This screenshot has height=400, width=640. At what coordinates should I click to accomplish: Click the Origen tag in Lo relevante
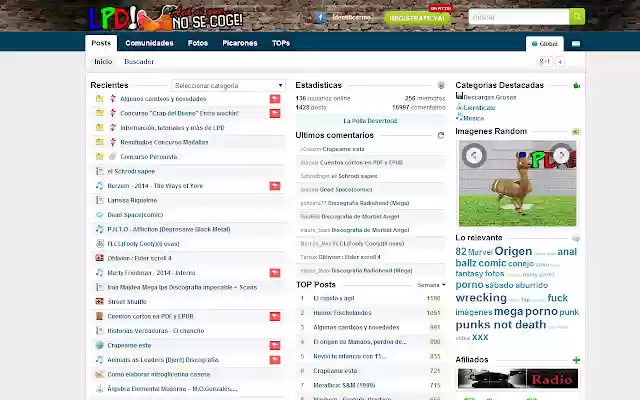point(513,251)
